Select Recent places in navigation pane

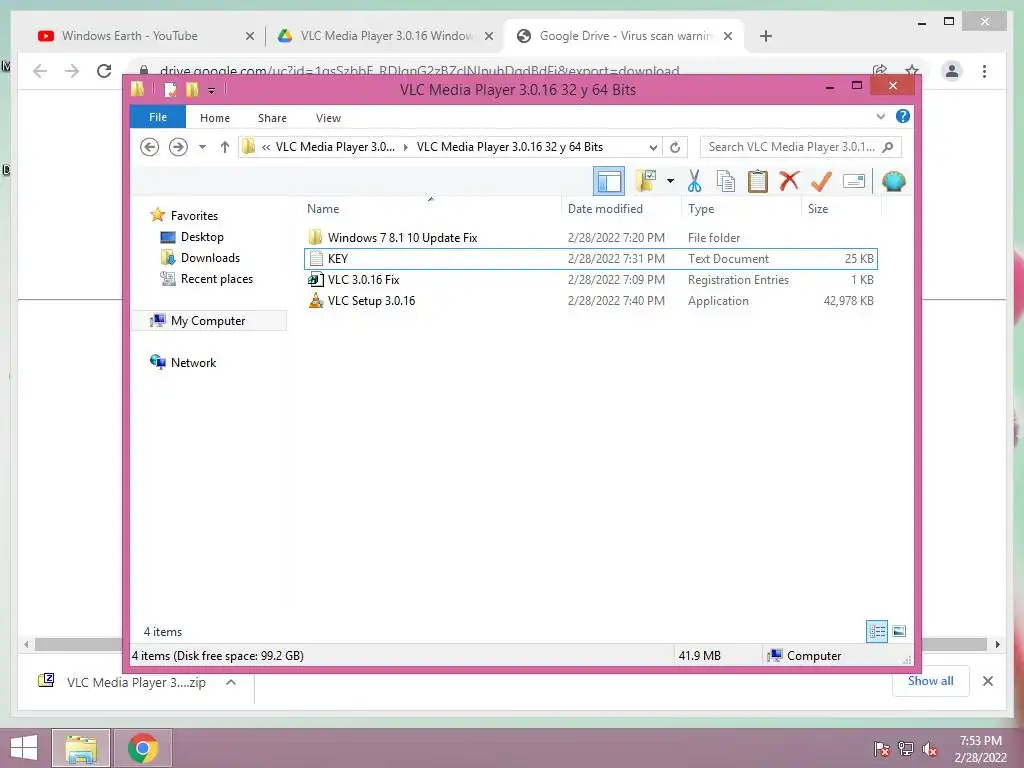coord(217,279)
